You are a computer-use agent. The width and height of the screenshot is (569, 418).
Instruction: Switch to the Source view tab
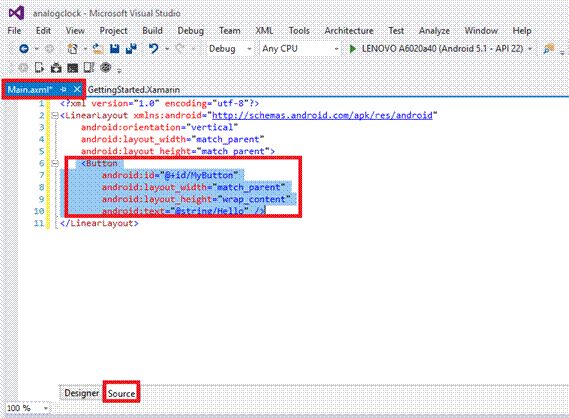pos(121,393)
